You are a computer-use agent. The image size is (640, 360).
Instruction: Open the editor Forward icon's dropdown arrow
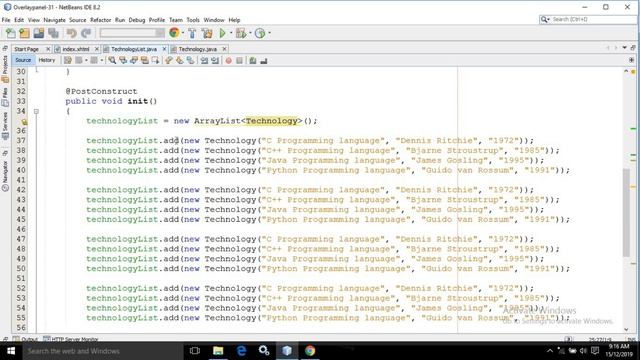pos(102,60)
